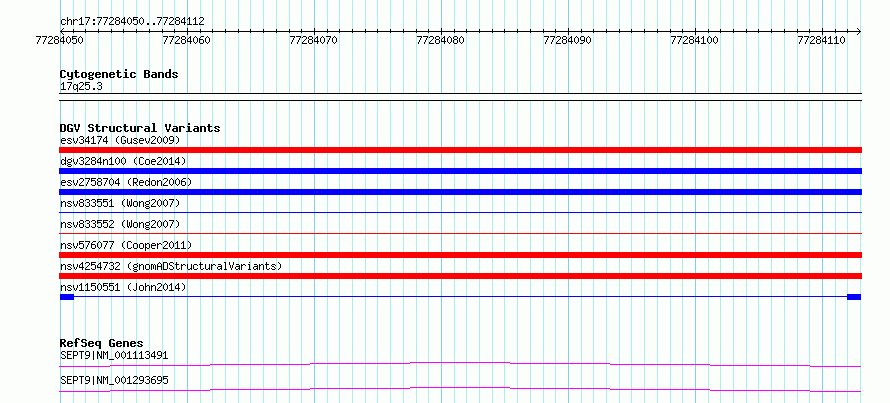Click ruler start position 77284050
The height and width of the screenshot is (403, 890).
[x=60, y=40]
